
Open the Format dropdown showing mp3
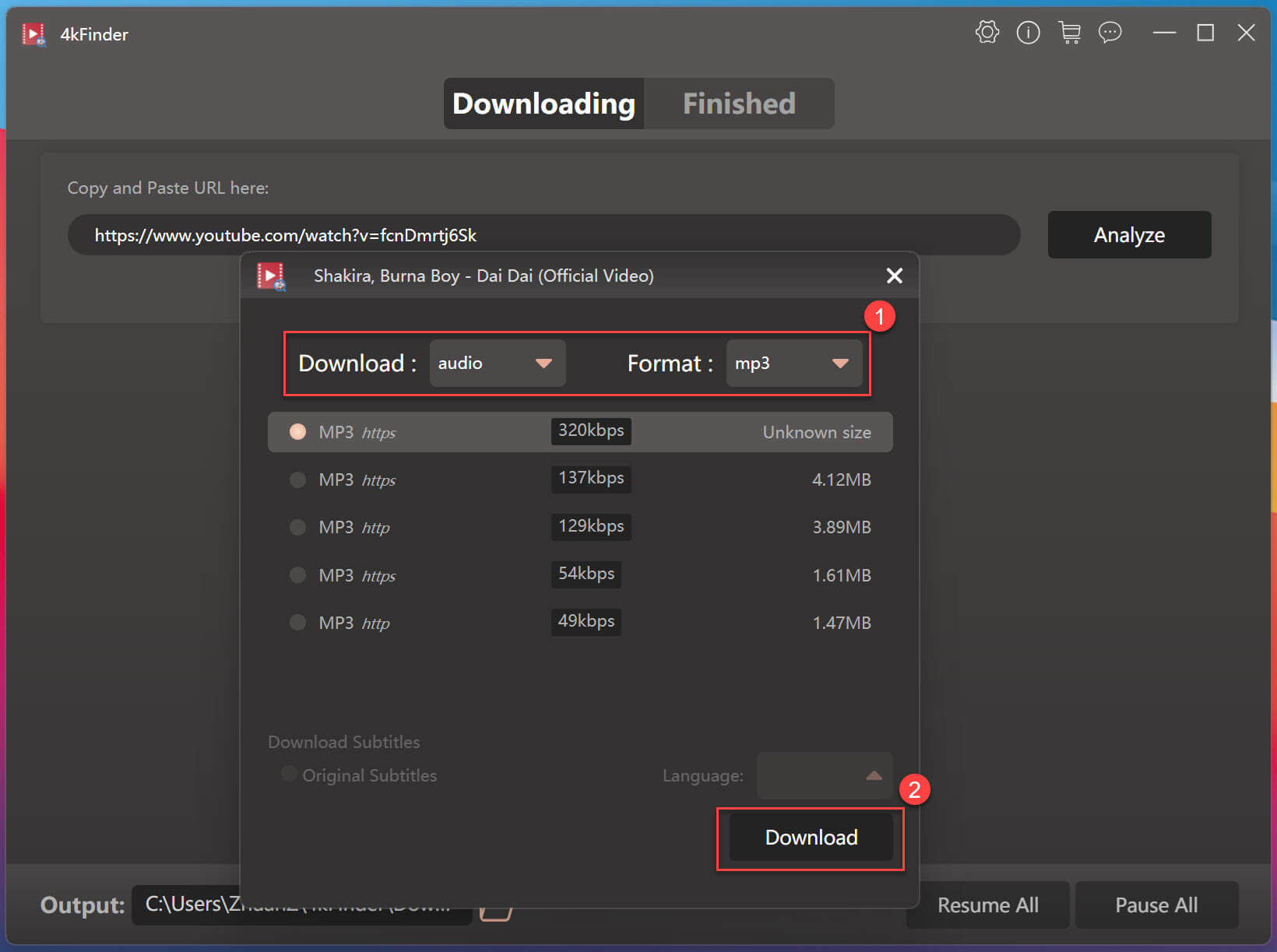click(793, 363)
